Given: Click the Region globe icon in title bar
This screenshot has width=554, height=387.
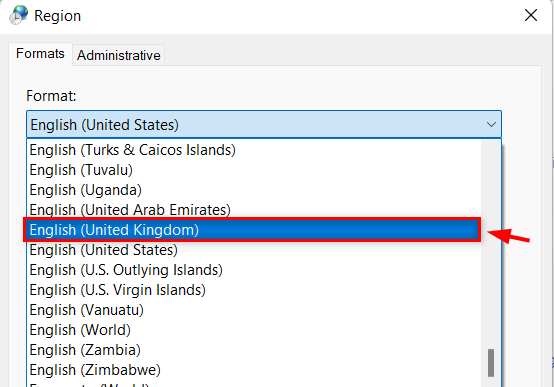Looking at the screenshot, I should tap(18, 15).
